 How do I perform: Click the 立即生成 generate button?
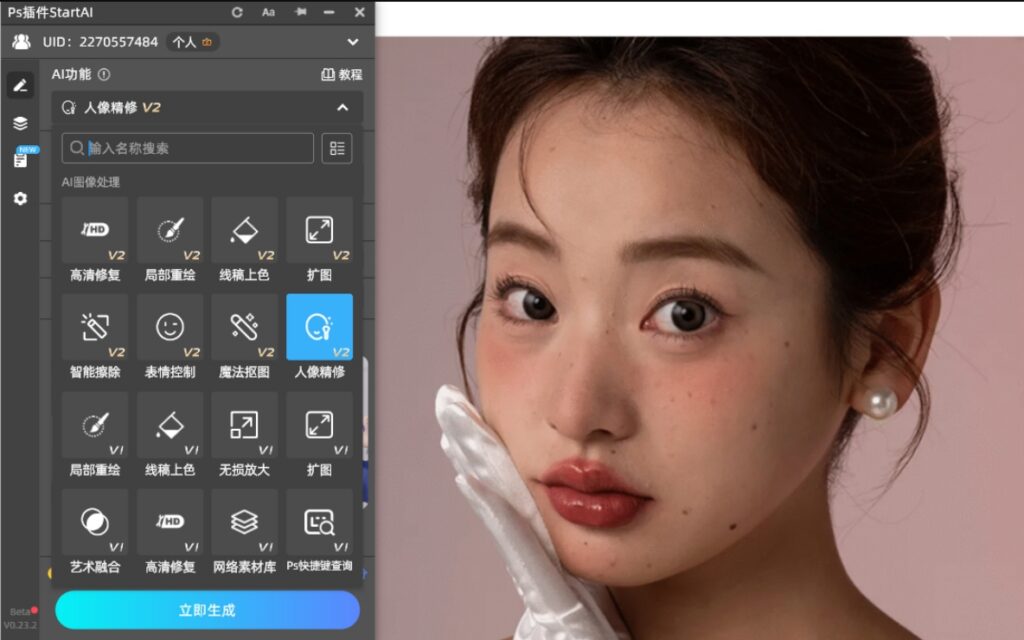[205, 611]
